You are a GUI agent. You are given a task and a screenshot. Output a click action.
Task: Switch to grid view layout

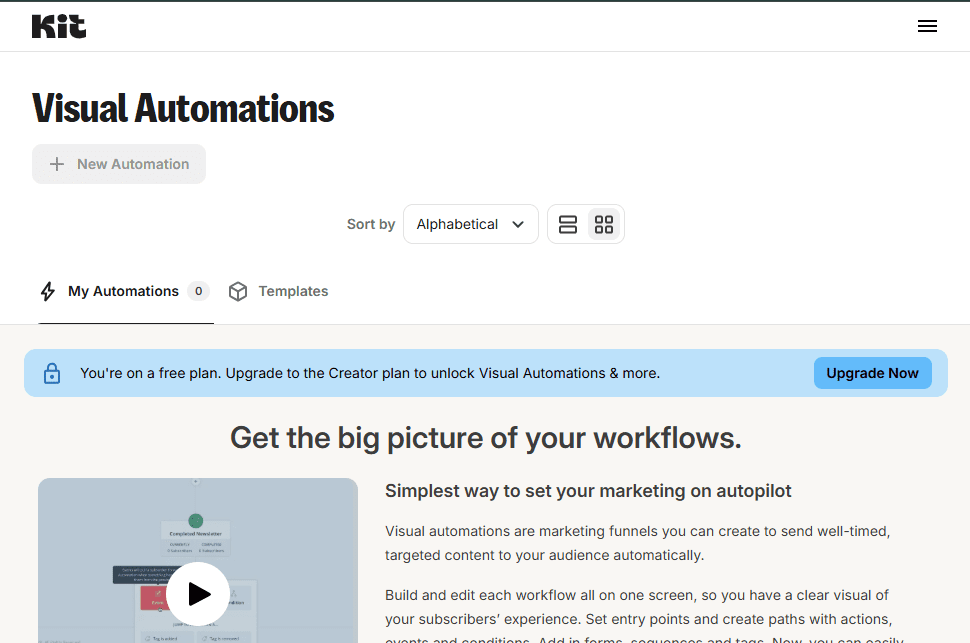pos(604,224)
